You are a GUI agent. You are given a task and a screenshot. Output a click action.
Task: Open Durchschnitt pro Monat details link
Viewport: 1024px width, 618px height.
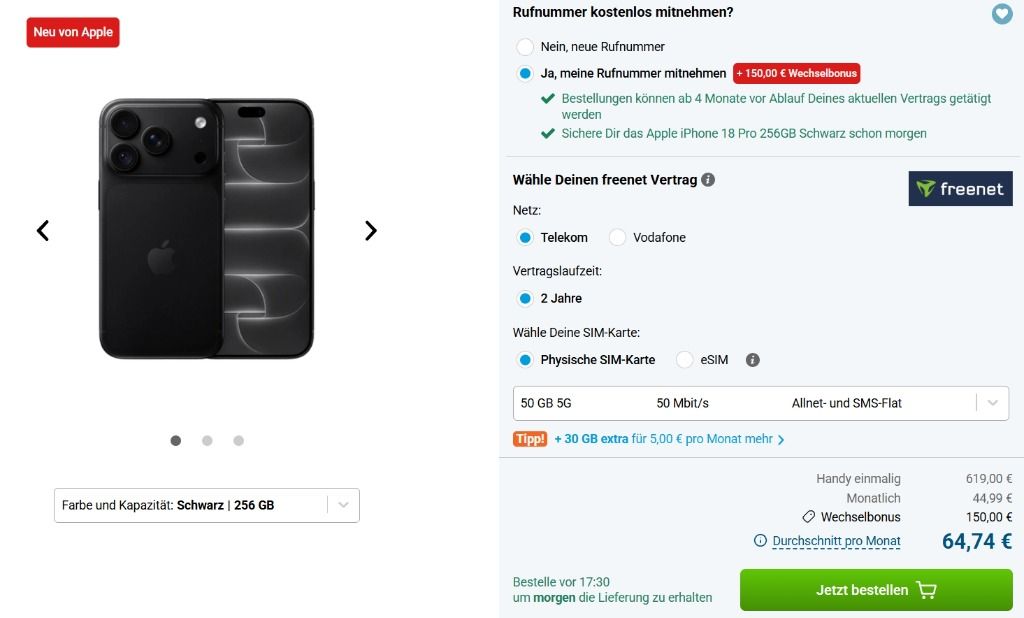(x=836, y=541)
